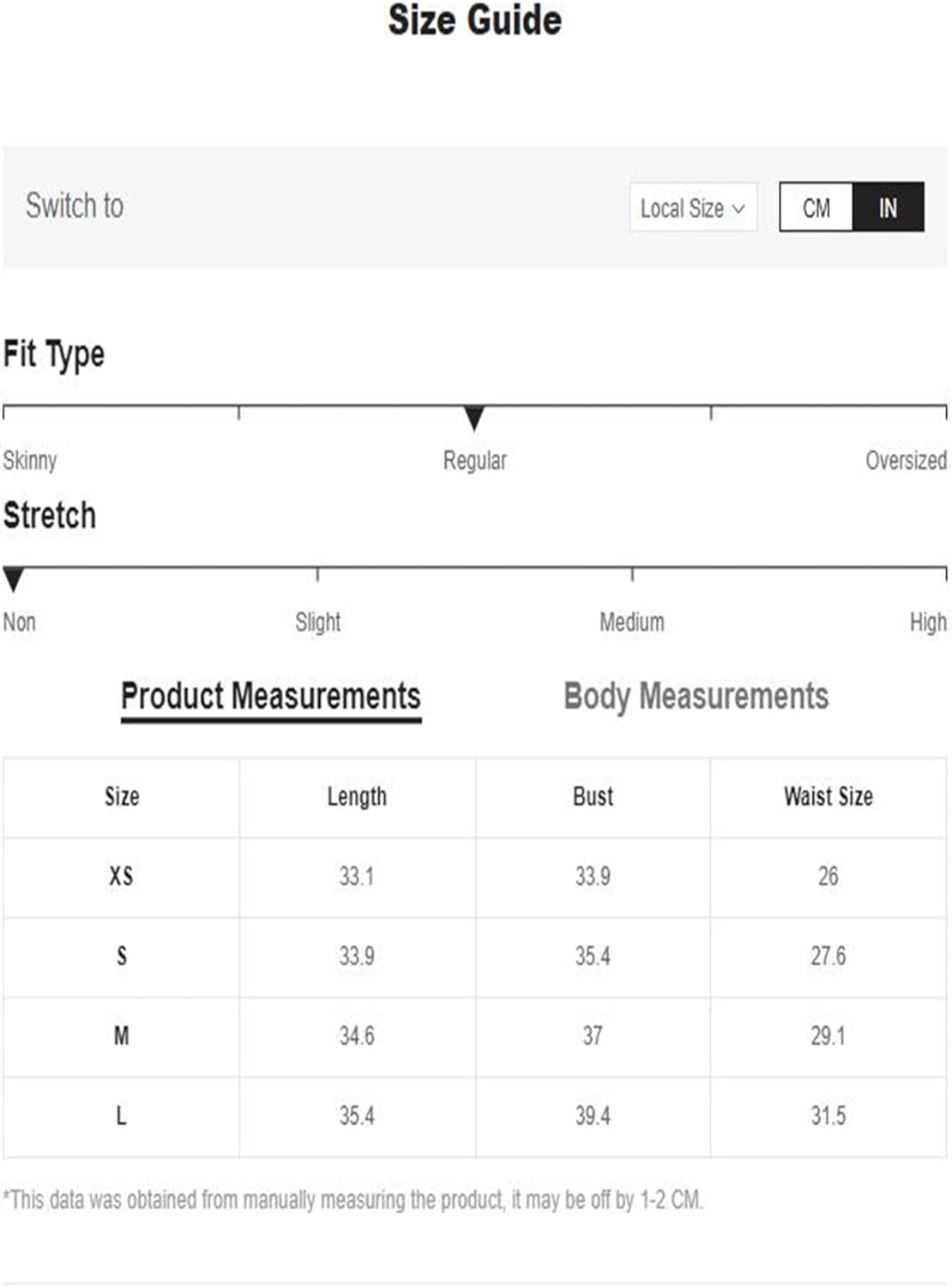Screen dimensions: 952x1287
Task: Click the Local Size chevron arrow
Action: click(x=738, y=208)
